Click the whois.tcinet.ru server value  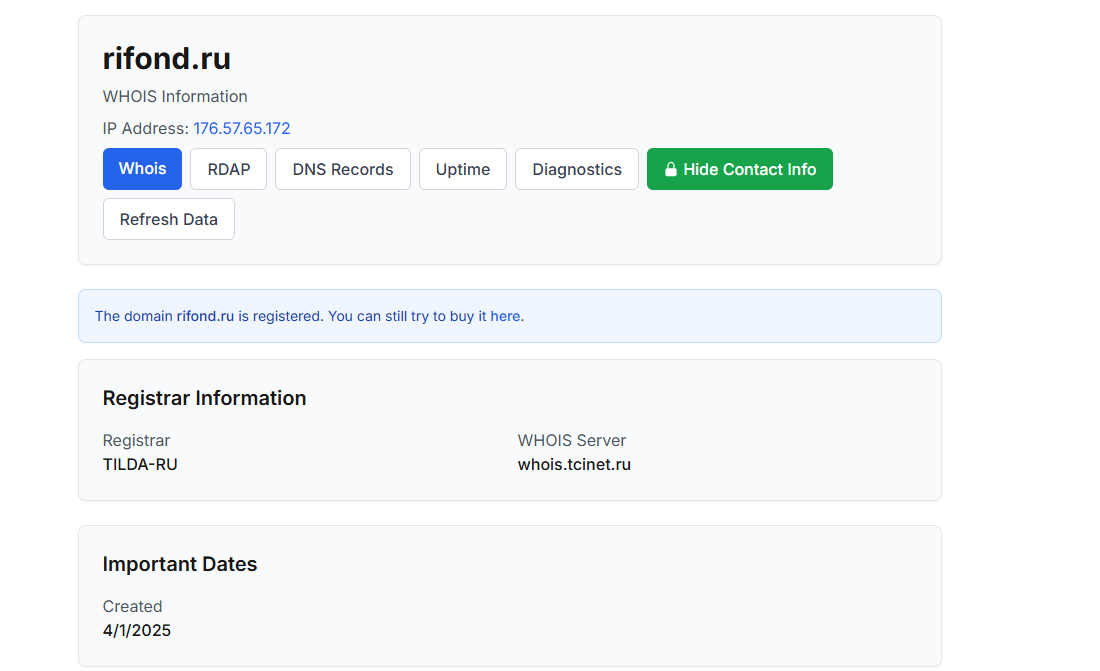click(574, 464)
